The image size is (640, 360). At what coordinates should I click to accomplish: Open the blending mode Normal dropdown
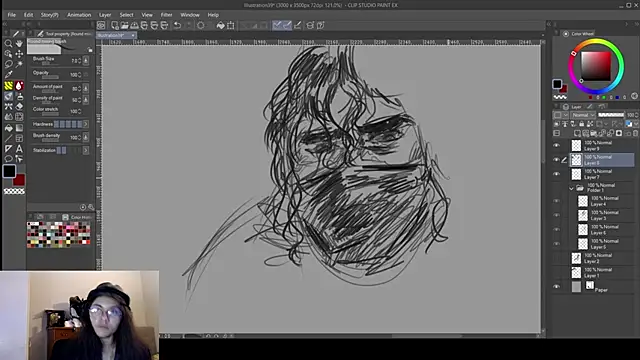tap(583, 115)
